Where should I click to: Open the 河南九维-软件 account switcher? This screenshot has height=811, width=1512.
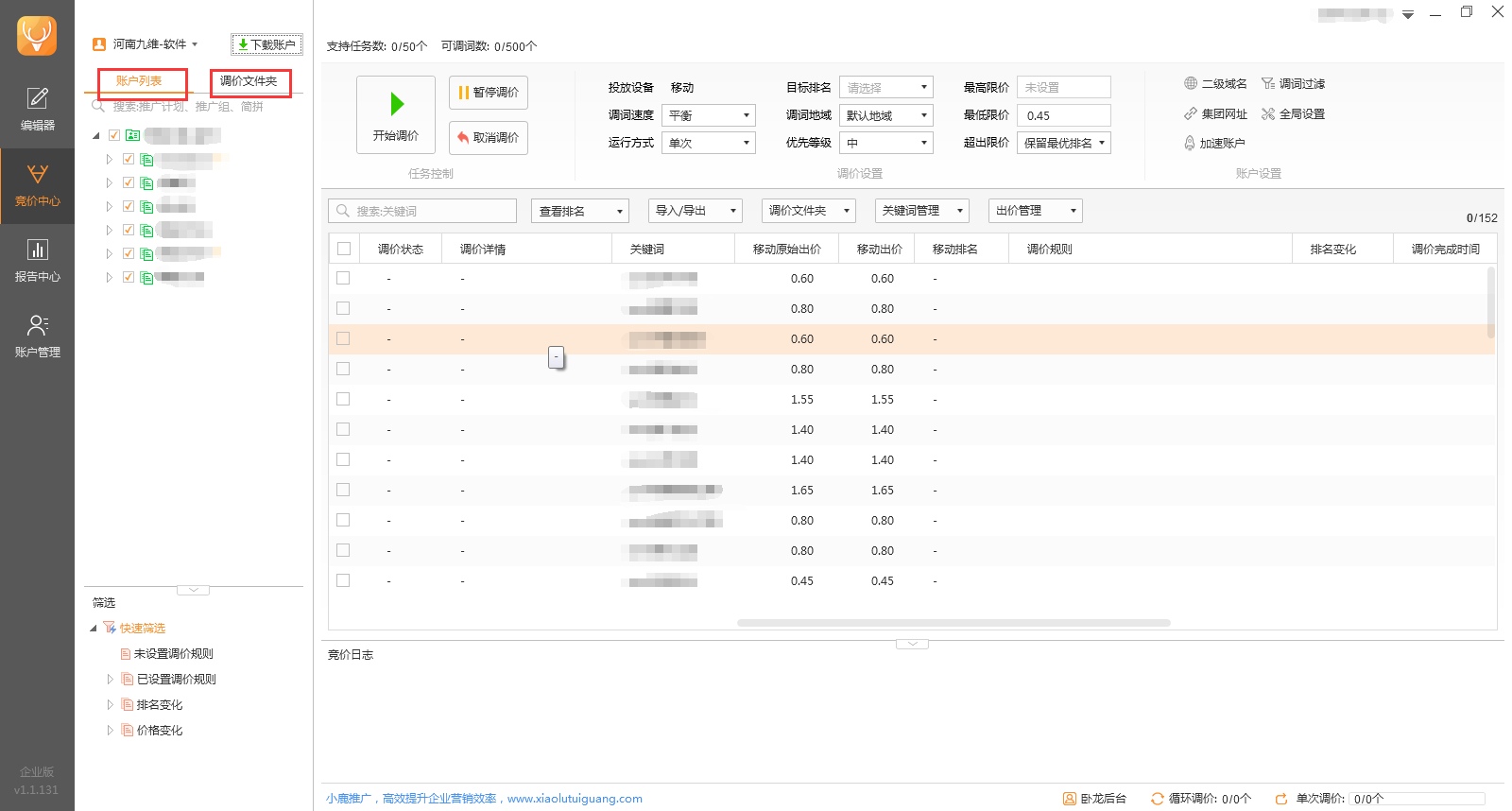tap(155, 44)
